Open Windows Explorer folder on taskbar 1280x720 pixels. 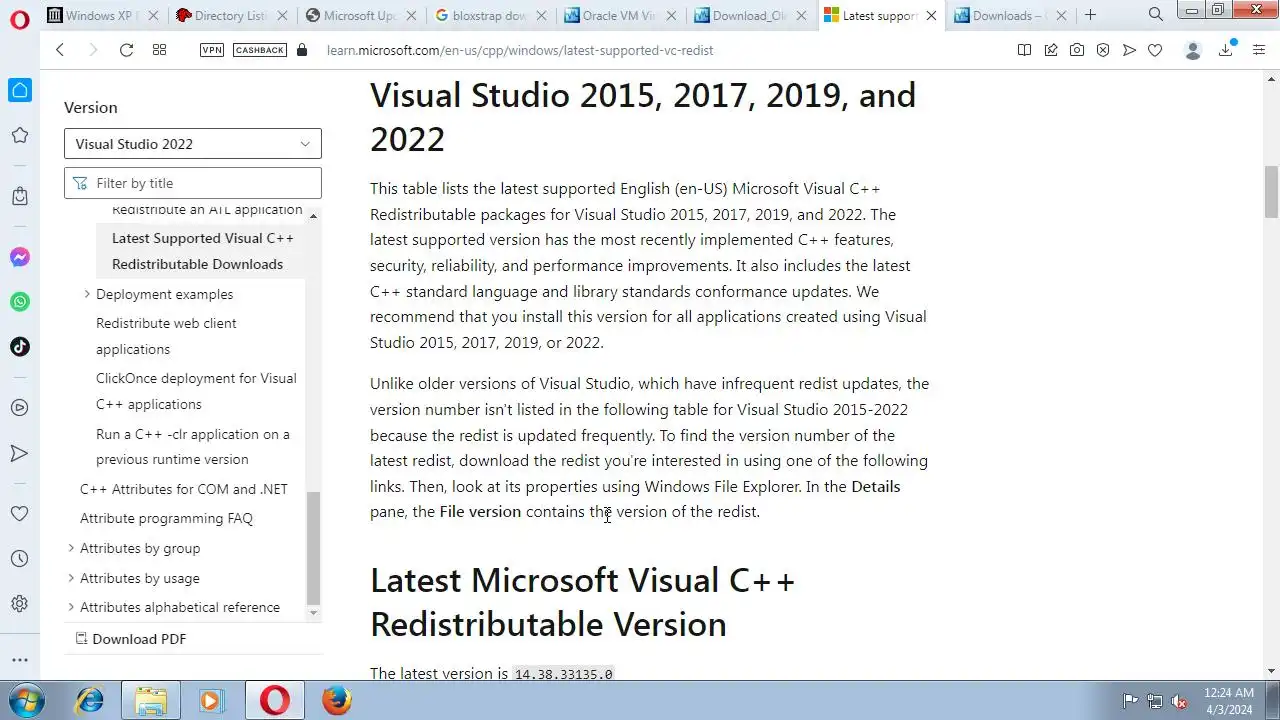151,700
